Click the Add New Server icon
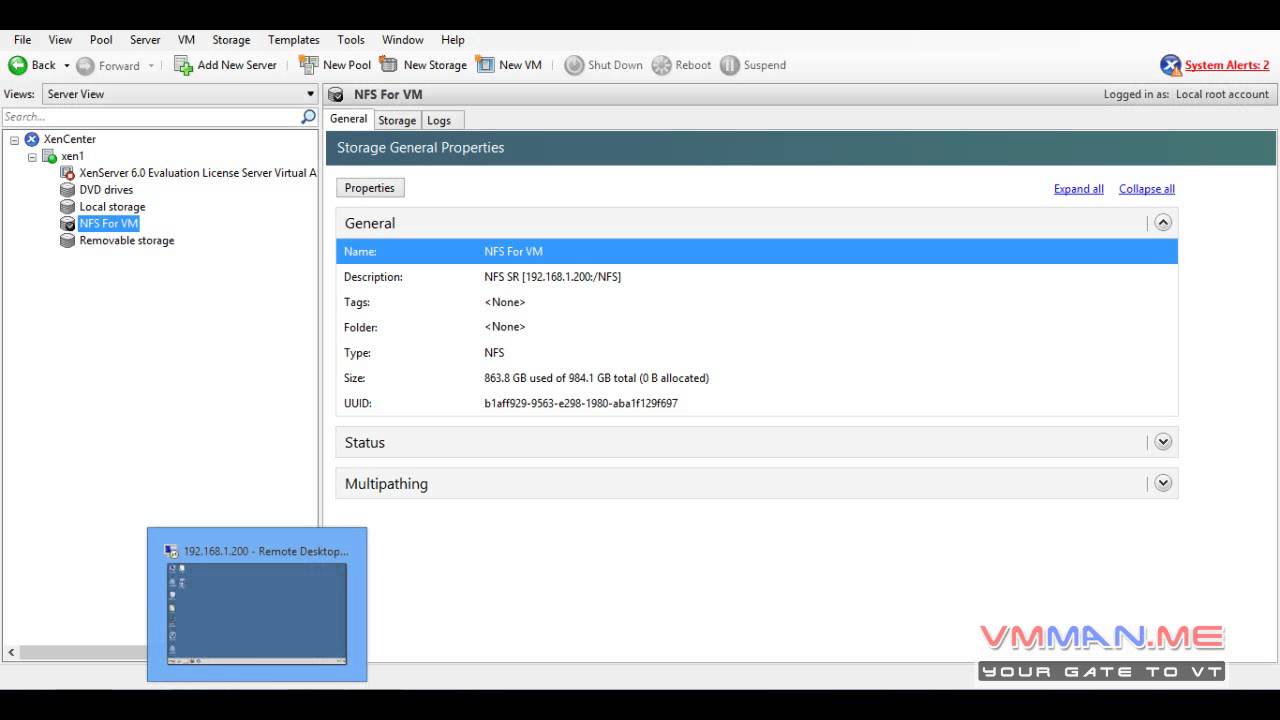Image resolution: width=1280 pixels, height=720 pixels. [x=183, y=65]
